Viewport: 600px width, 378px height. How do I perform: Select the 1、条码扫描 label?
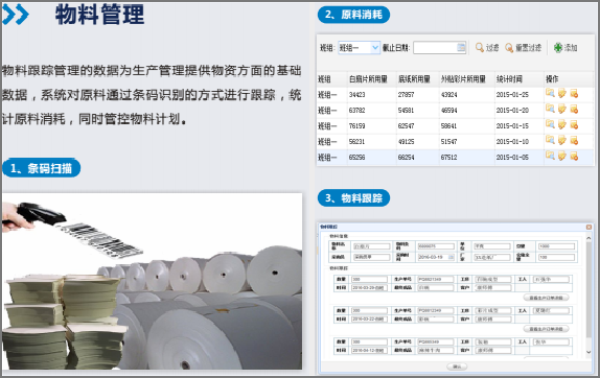coord(41,168)
